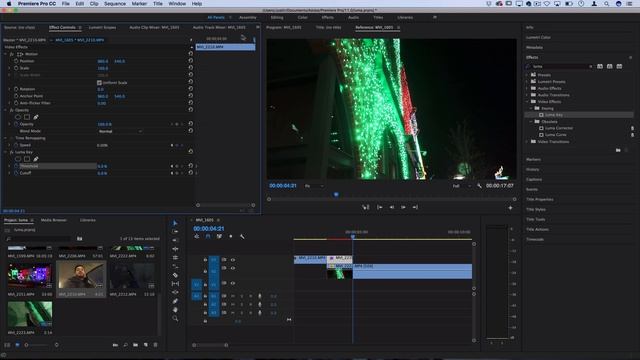
Task: Open the Blend Mode dropdown
Action: pos(120,131)
